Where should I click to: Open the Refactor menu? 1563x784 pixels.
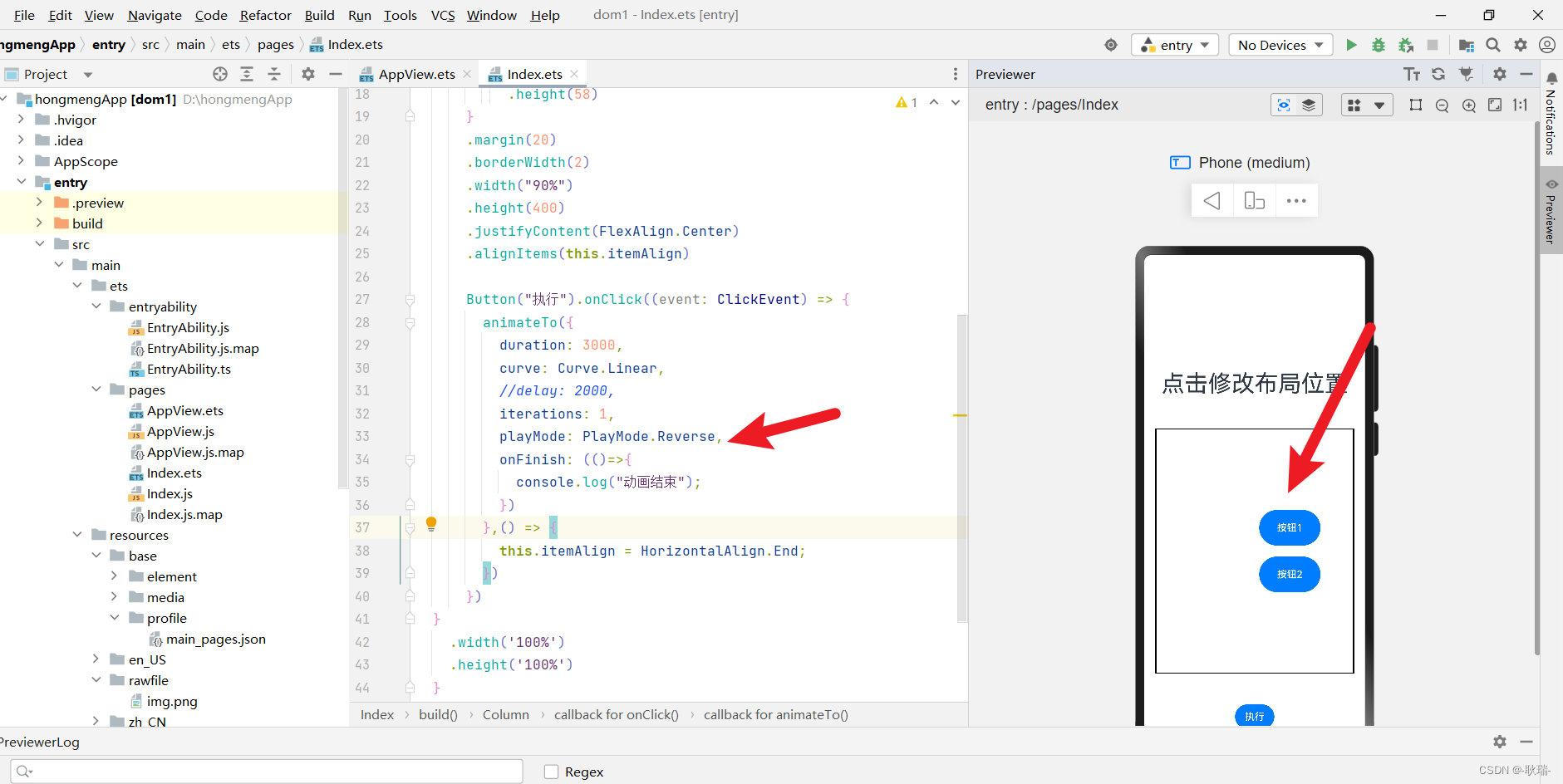click(x=265, y=15)
